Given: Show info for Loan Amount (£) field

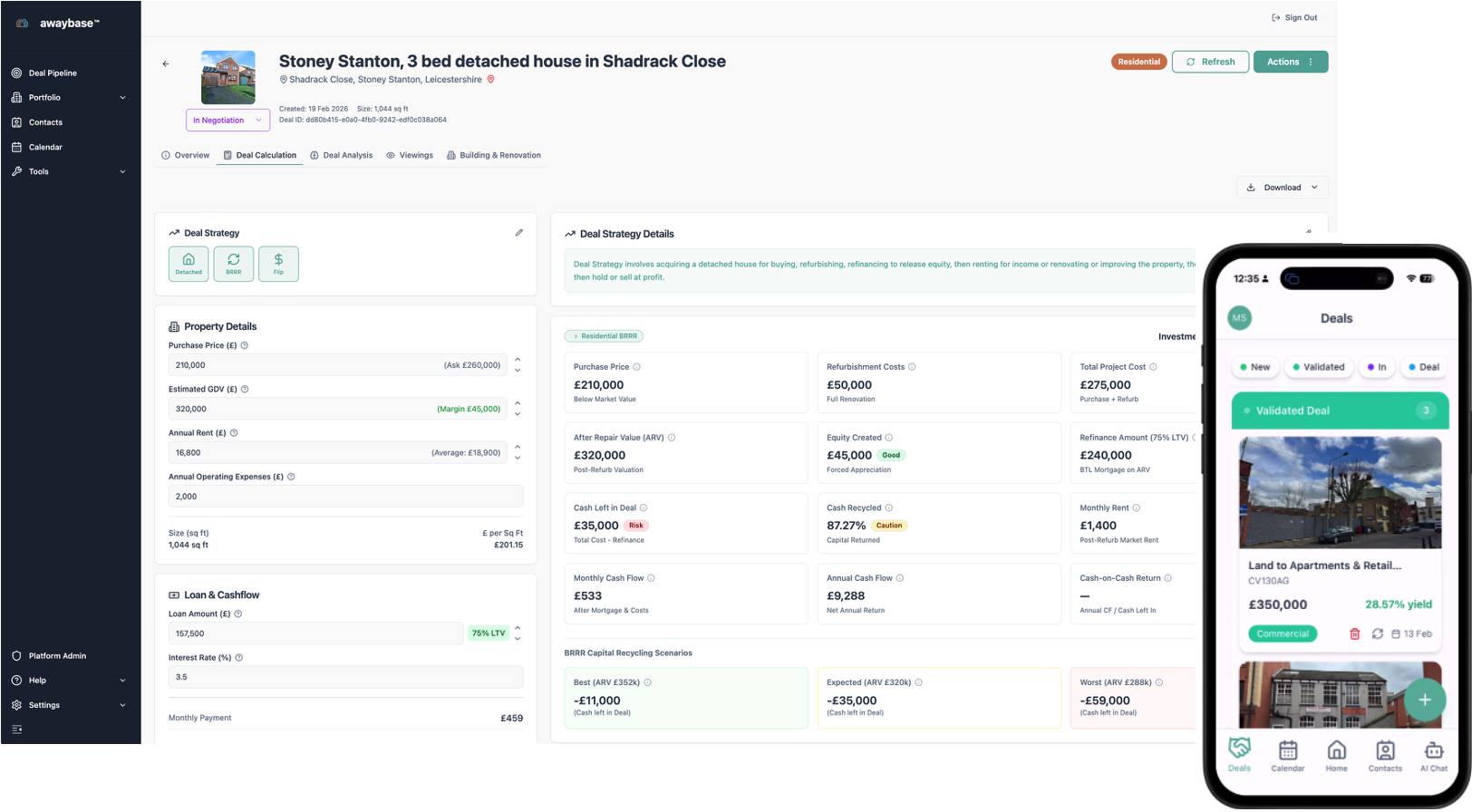Looking at the screenshot, I should click(x=238, y=614).
